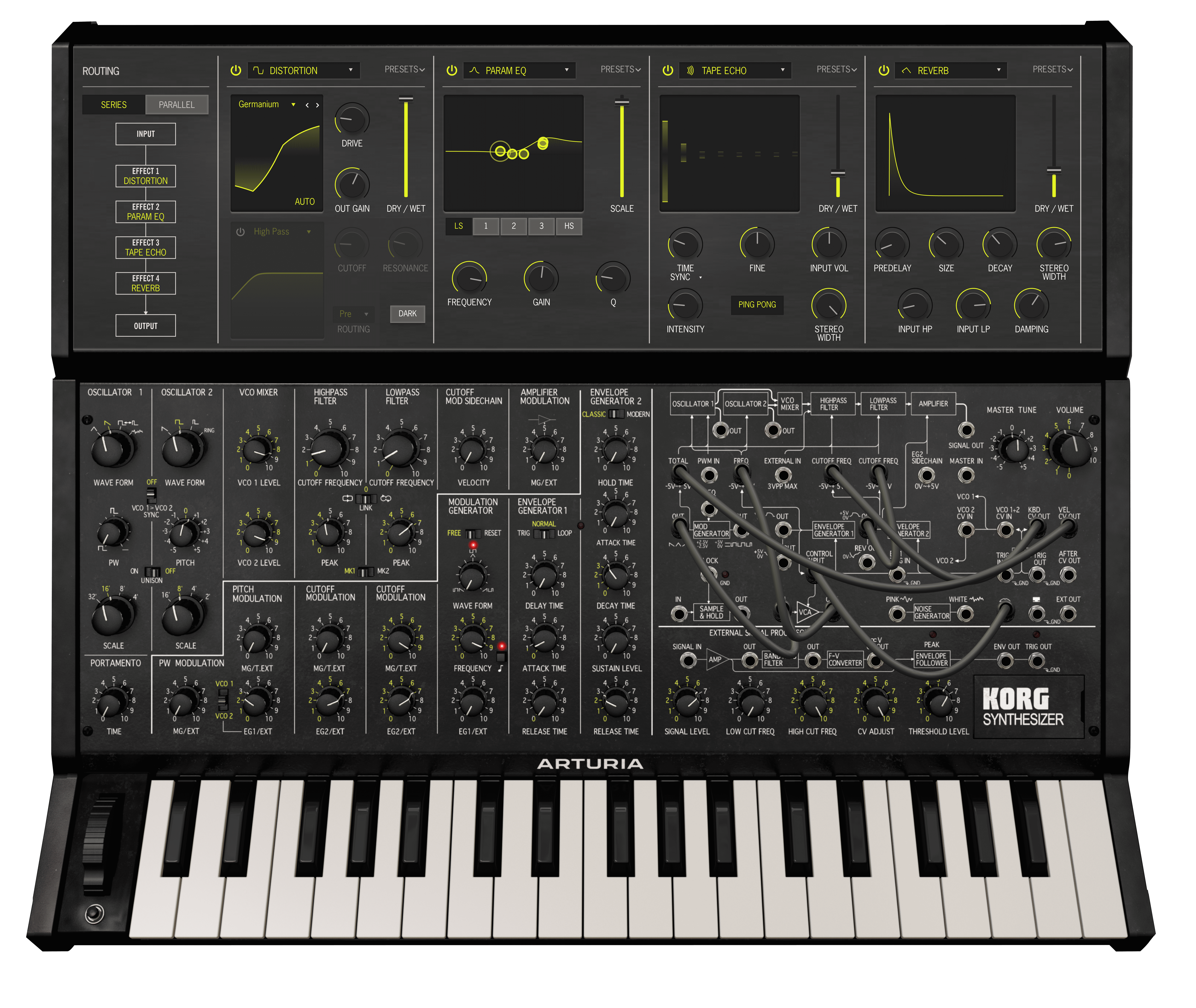Open the Germanium distortion model dropdown
Image resolution: width=1196 pixels, height=1008 pixels.
(267, 105)
